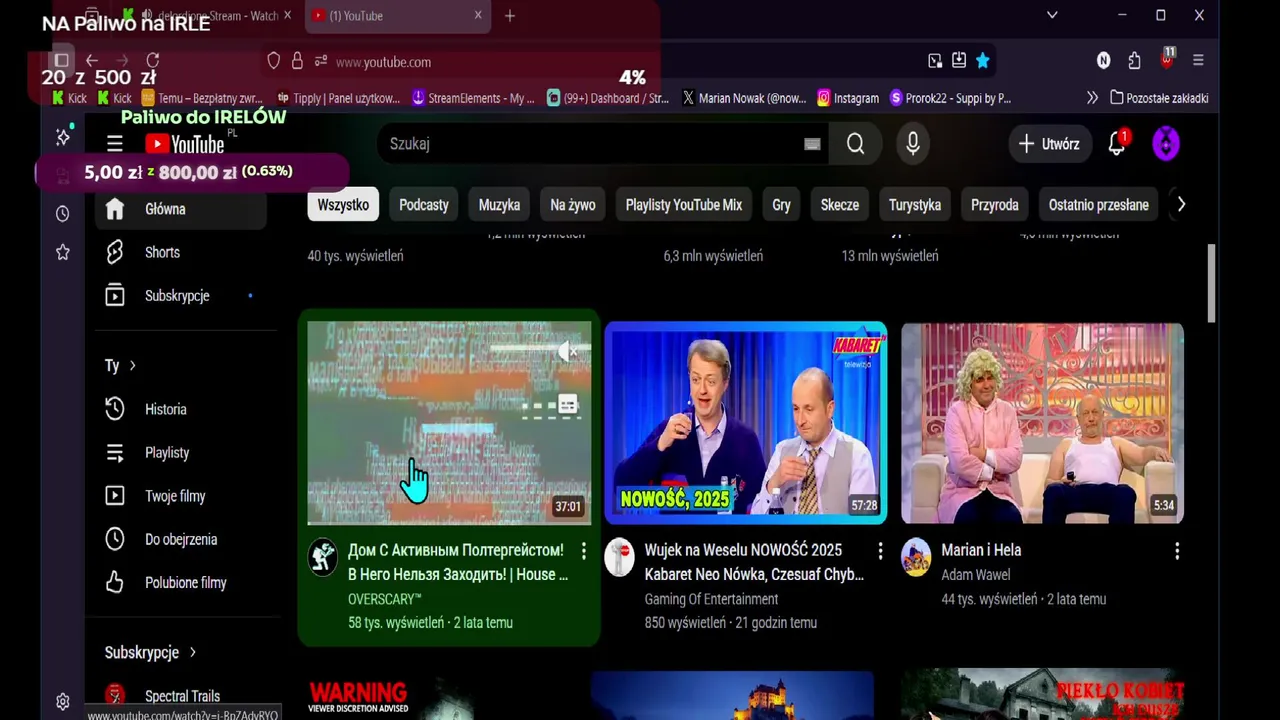Open Adam Wawel channel avatar
The height and width of the screenshot is (720, 1280).
tap(916, 557)
